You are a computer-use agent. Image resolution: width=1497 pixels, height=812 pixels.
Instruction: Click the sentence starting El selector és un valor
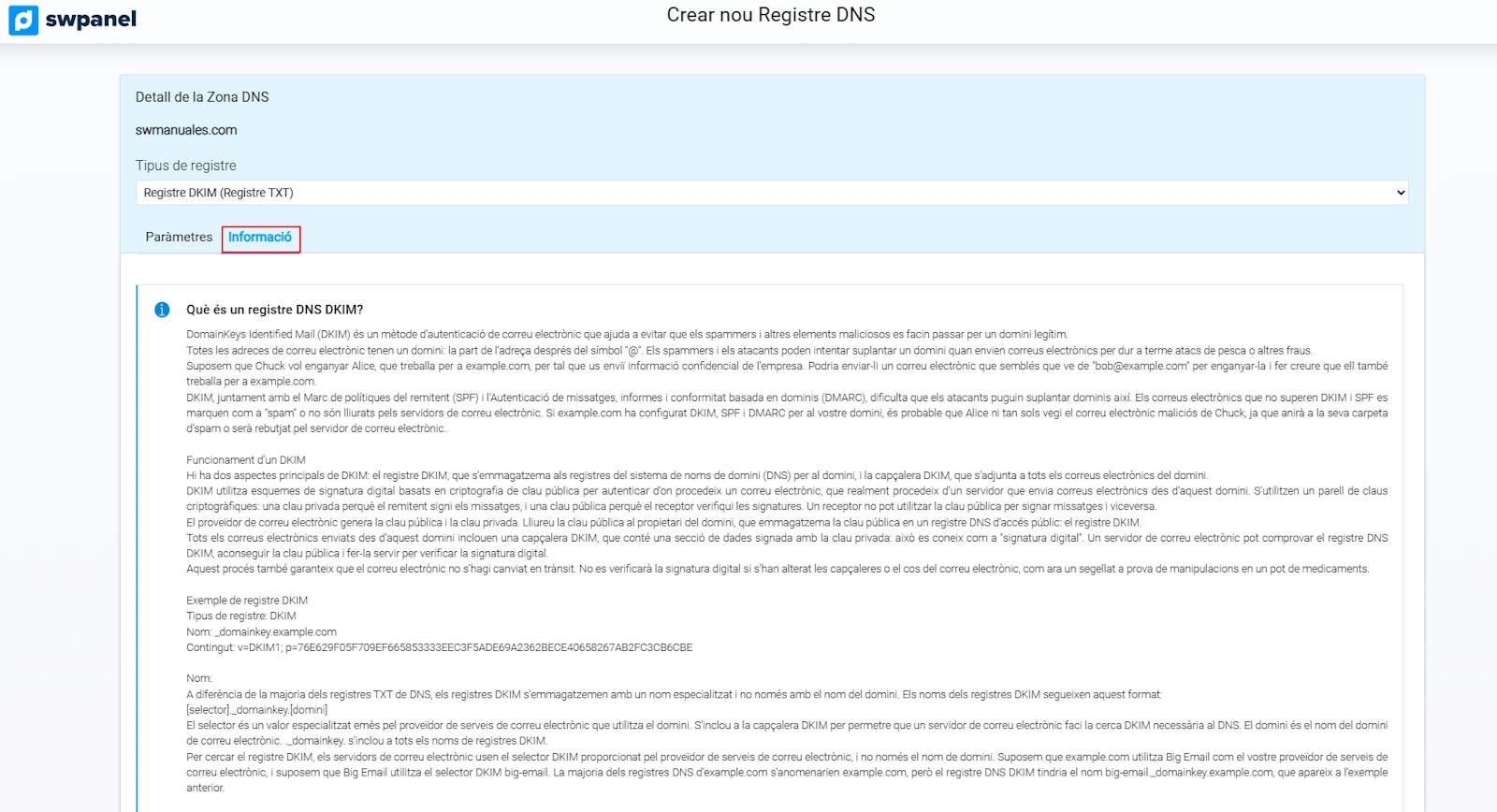point(786,726)
